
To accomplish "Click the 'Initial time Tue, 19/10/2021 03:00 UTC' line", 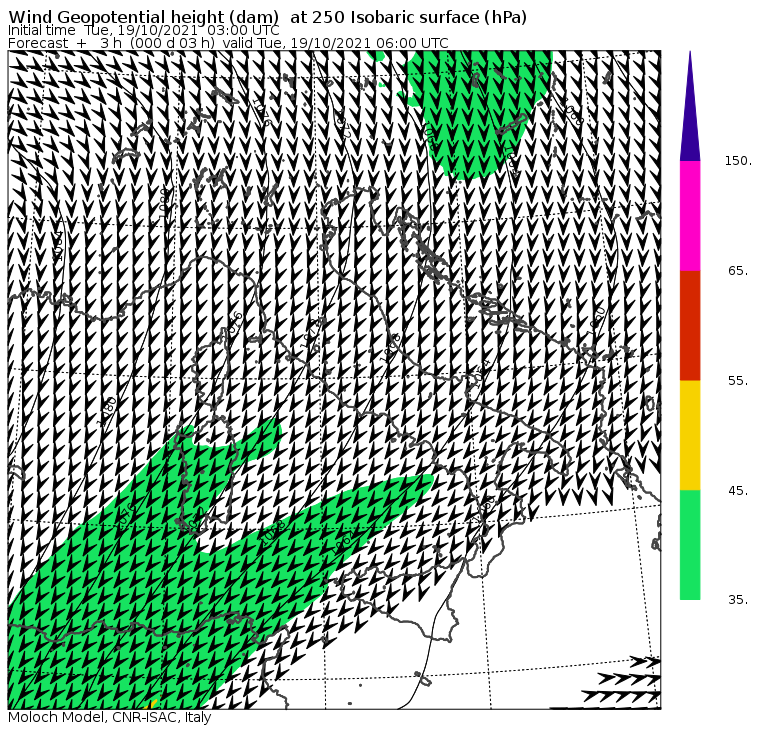I will pos(144,30).
